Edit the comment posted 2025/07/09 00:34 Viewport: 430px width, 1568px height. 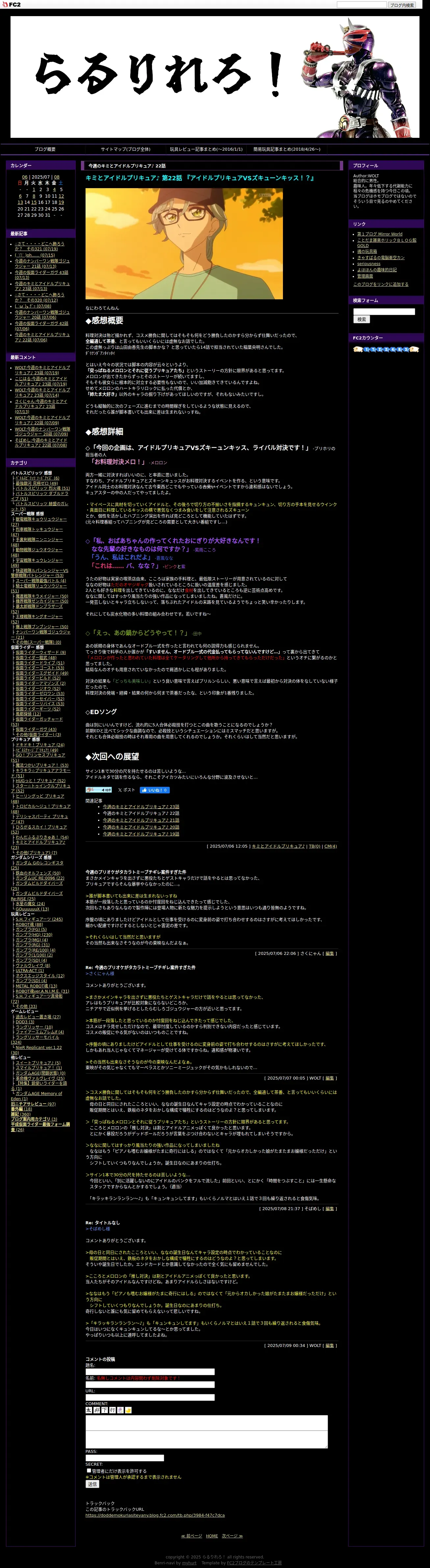click(330, 1346)
